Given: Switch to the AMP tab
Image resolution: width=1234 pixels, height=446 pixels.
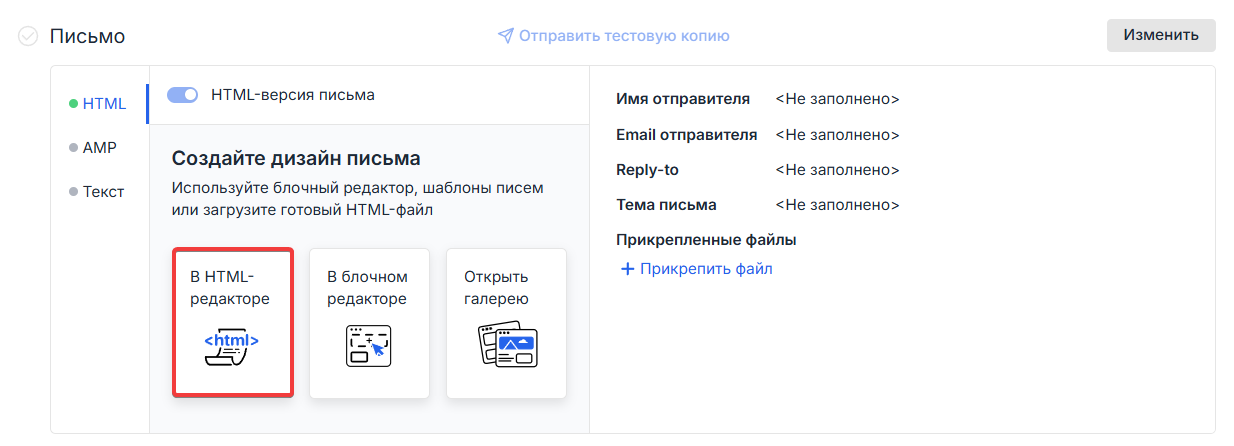Looking at the screenshot, I should click(93, 147).
